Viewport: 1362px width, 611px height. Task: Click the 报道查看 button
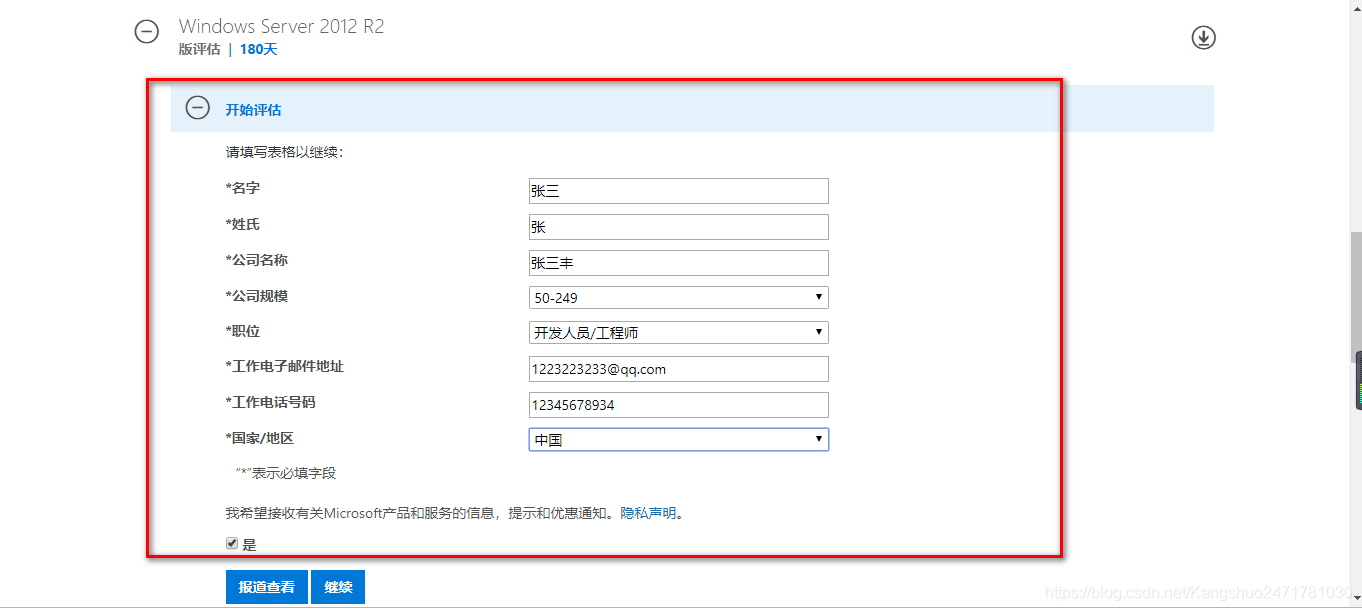267,587
